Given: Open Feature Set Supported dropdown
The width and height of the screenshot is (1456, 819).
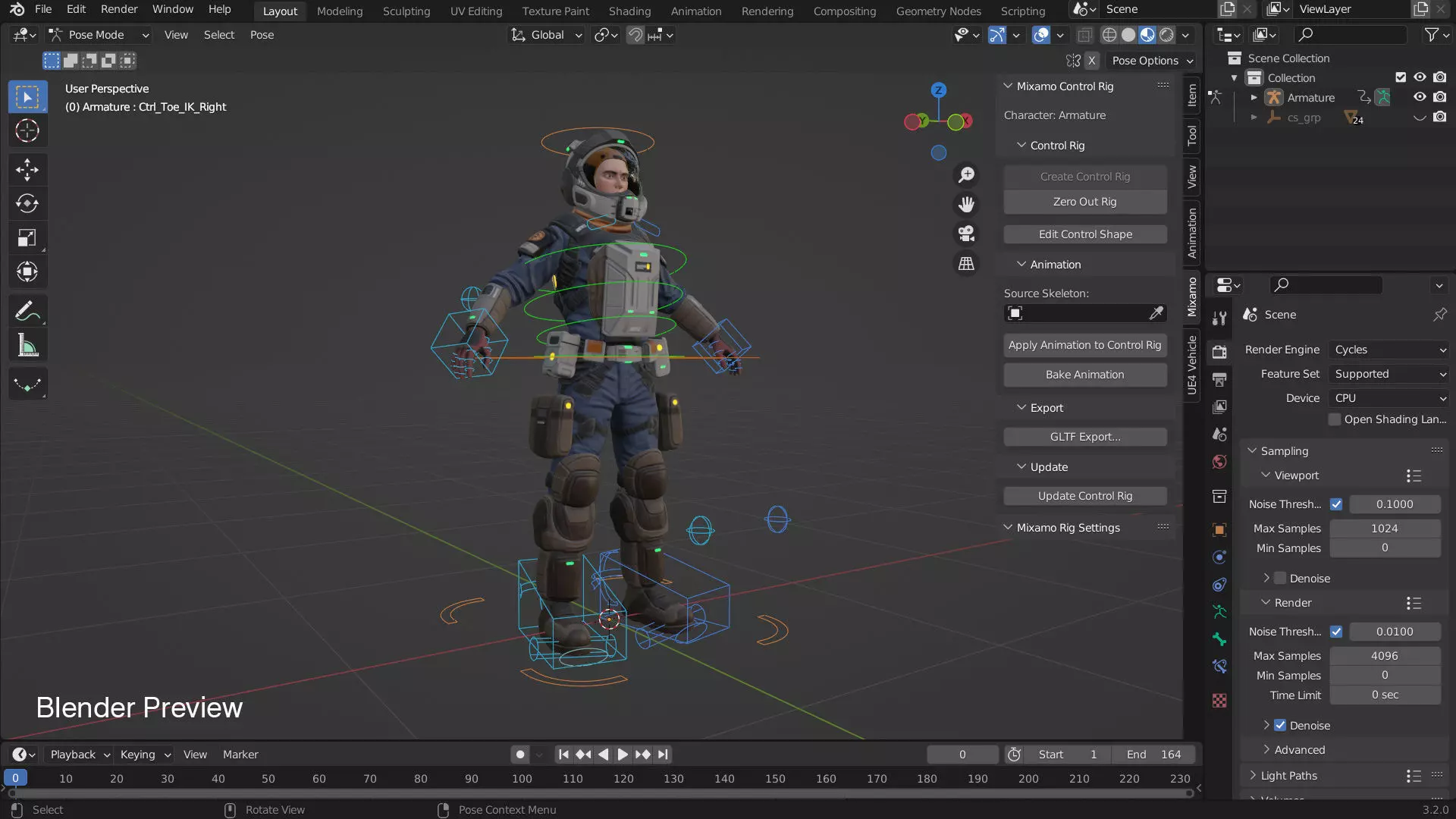Looking at the screenshot, I should pos(1389,374).
